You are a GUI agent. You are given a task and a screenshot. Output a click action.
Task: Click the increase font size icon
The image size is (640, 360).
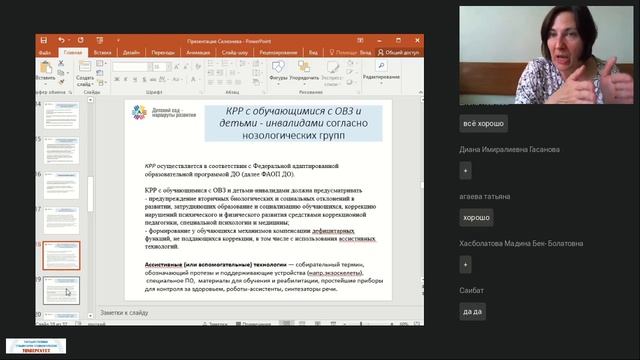point(177,67)
